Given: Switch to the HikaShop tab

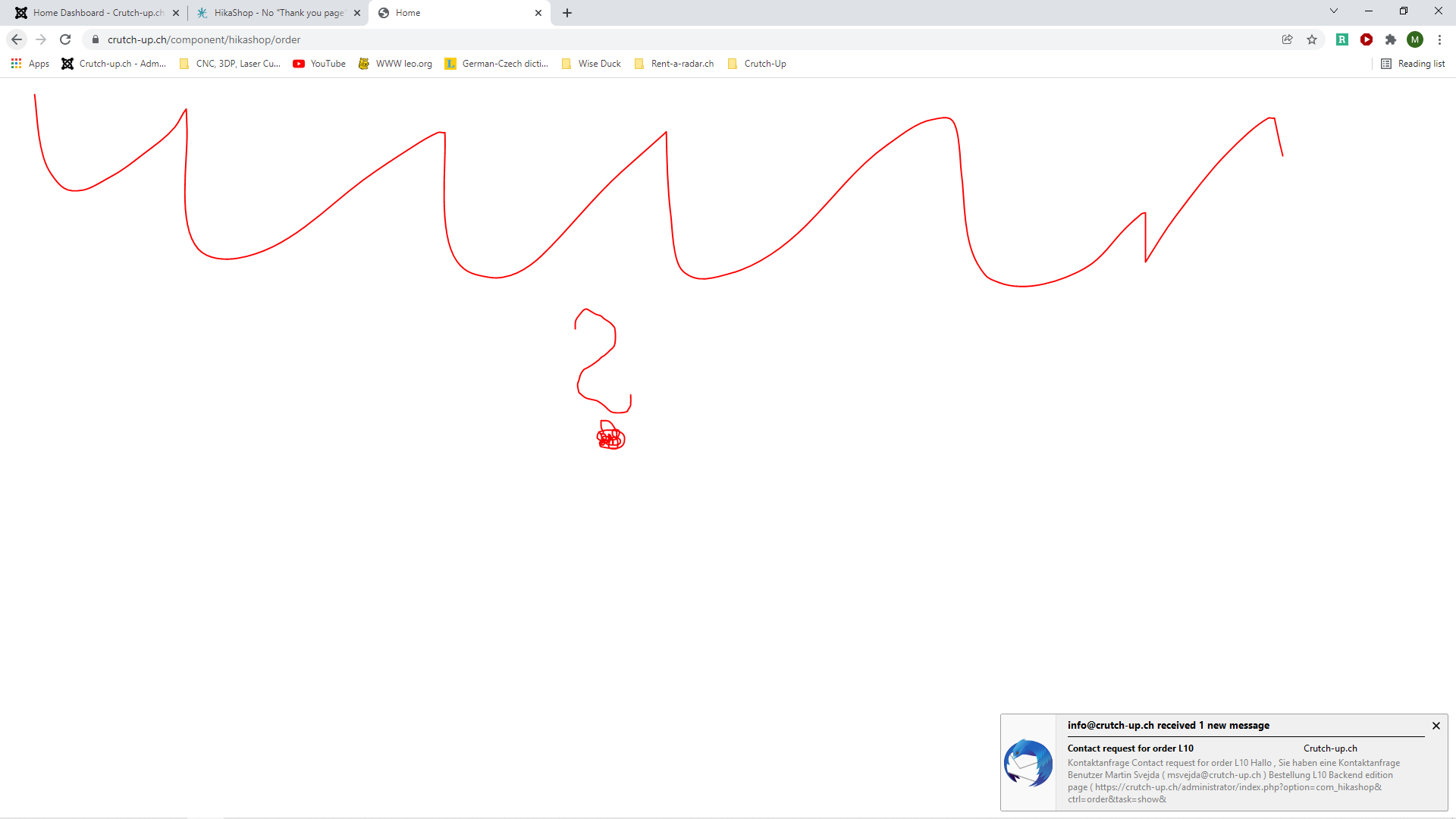Looking at the screenshot, I should (x=278, y=13).
